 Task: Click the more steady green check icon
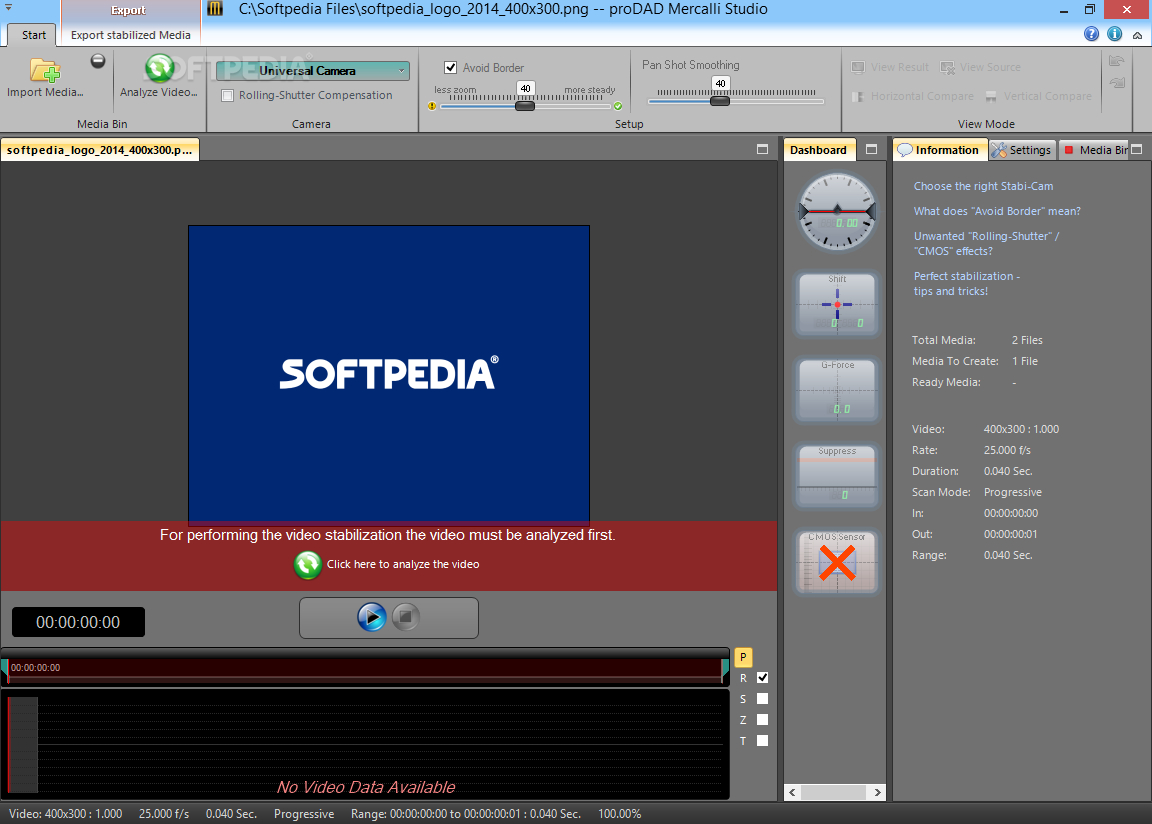618,106
